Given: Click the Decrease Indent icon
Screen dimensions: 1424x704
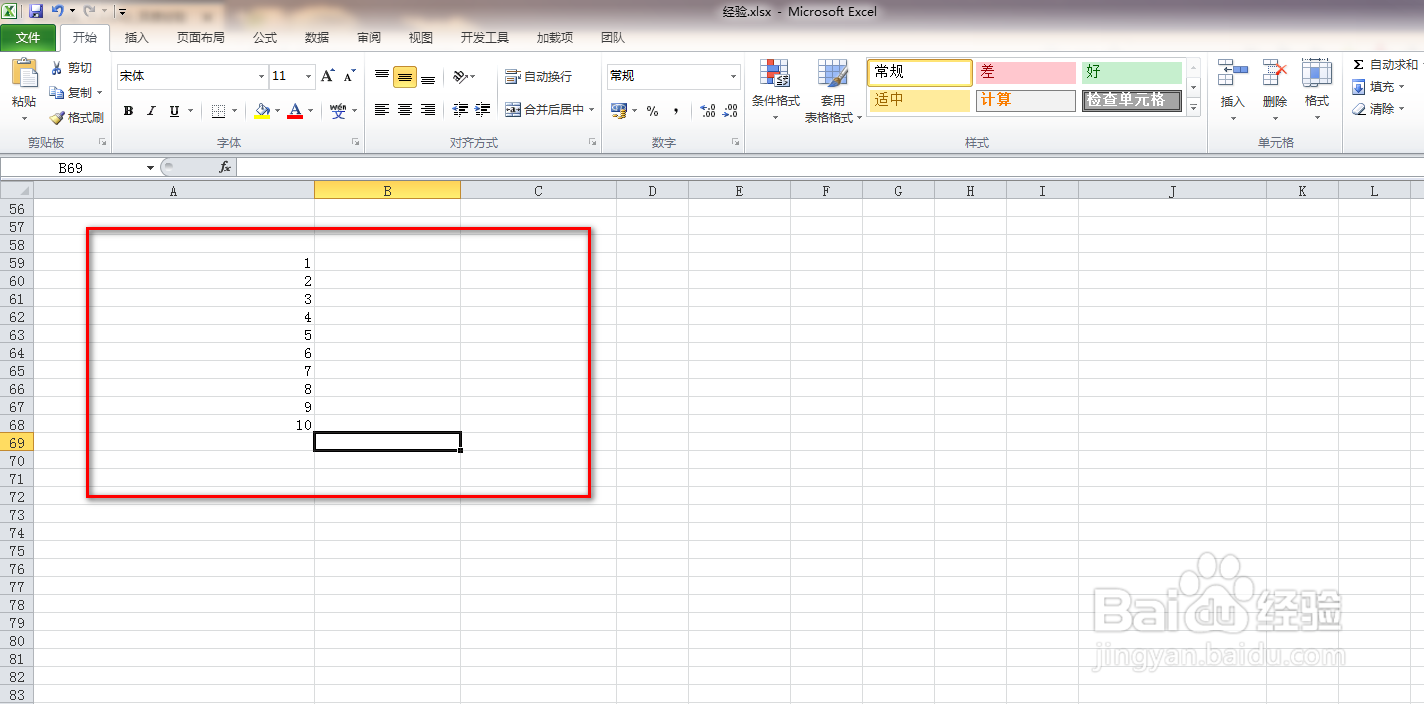Looking at the screenshot, I should 460,110.
